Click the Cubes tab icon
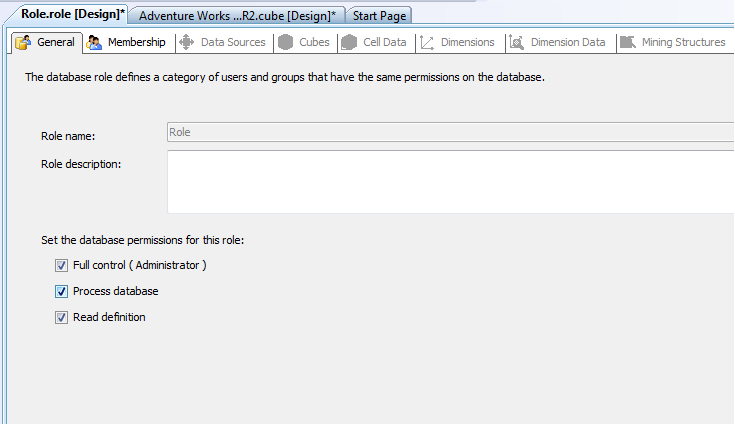The image size is (735, 425). pyautogui.click(x=285, y=42)
